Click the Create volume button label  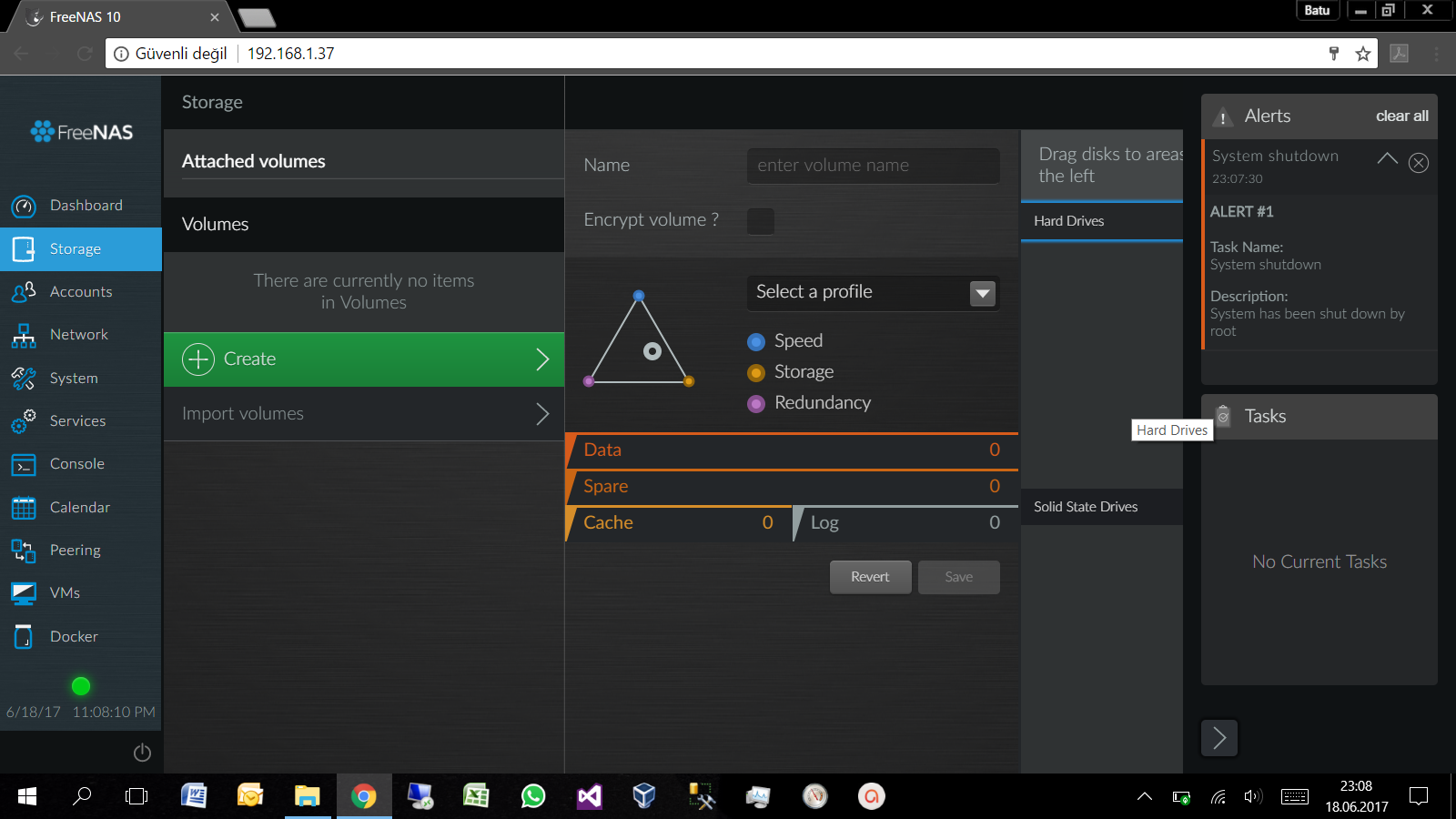249,359
